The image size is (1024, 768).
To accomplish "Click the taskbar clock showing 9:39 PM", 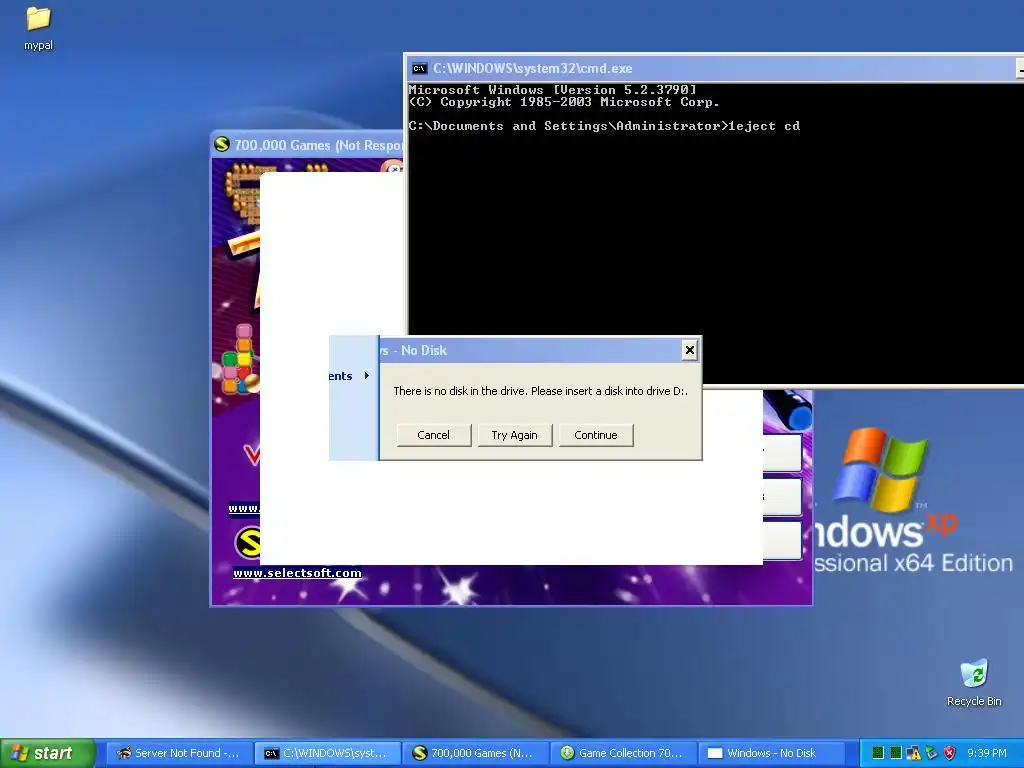I will click(987, 753).
